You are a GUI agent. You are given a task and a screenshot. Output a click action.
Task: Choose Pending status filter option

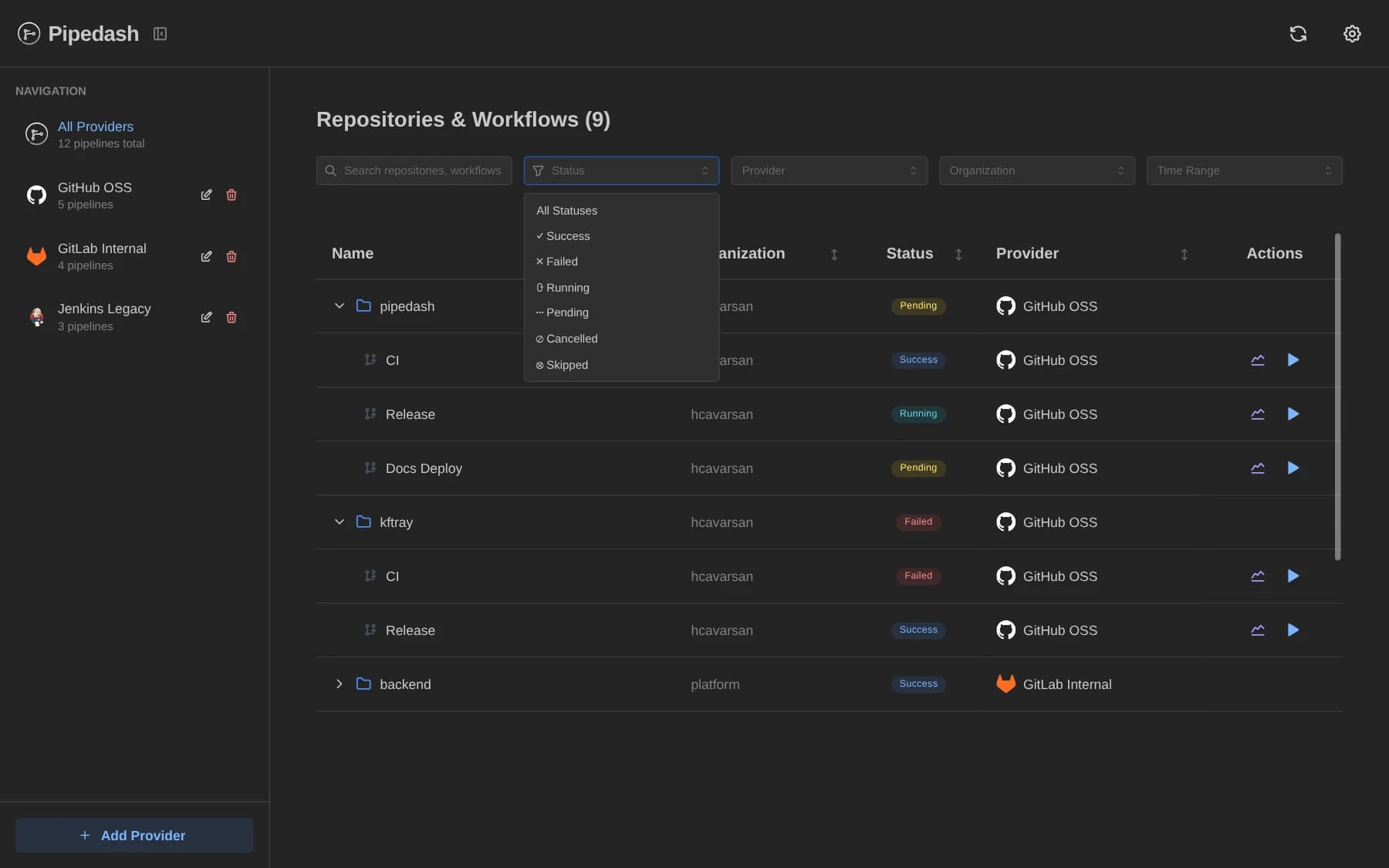pos(621,312)
